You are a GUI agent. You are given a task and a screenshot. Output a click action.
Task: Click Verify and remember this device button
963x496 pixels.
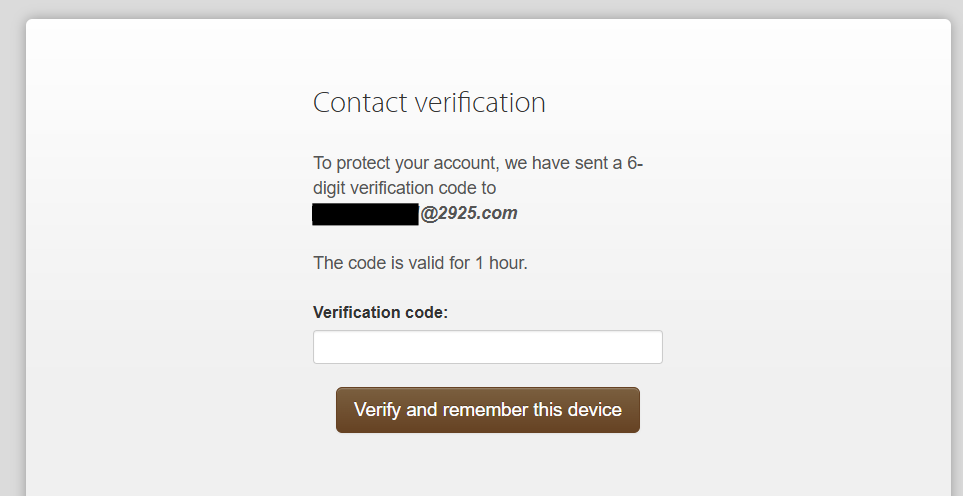tap(488, 409)
